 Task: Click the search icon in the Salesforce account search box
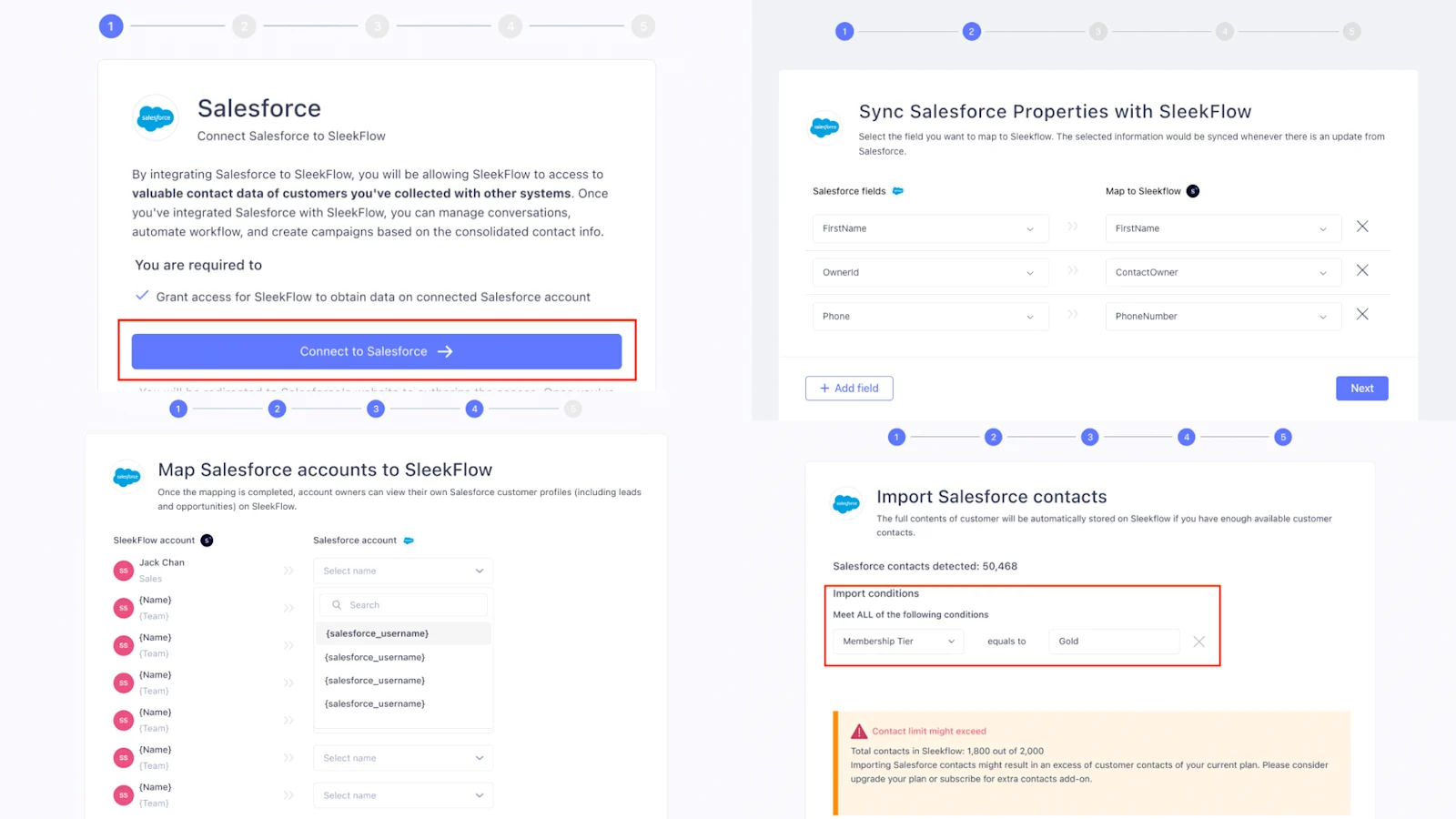point(336,603)
